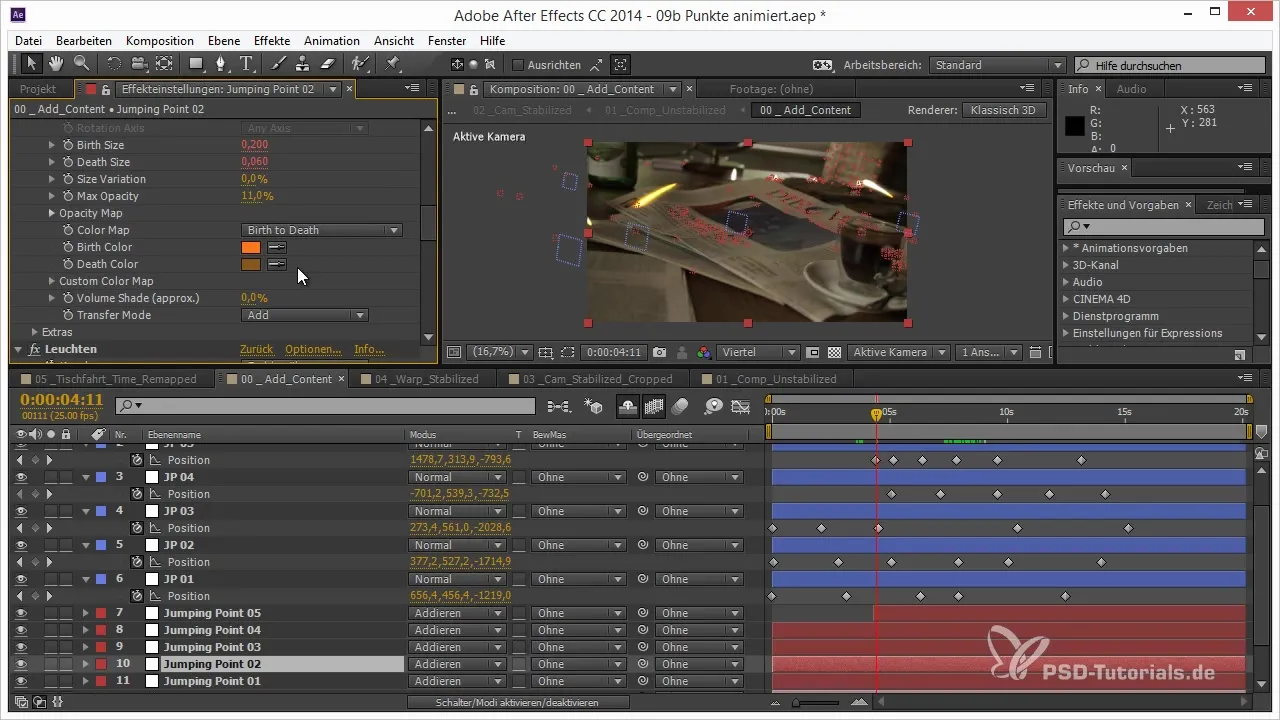Click the 01 _Comp_Unstabilized breadcrumb in viewer
Image resolution: width=1280 pixels, height=720 pixels.
tap(665, 110)
